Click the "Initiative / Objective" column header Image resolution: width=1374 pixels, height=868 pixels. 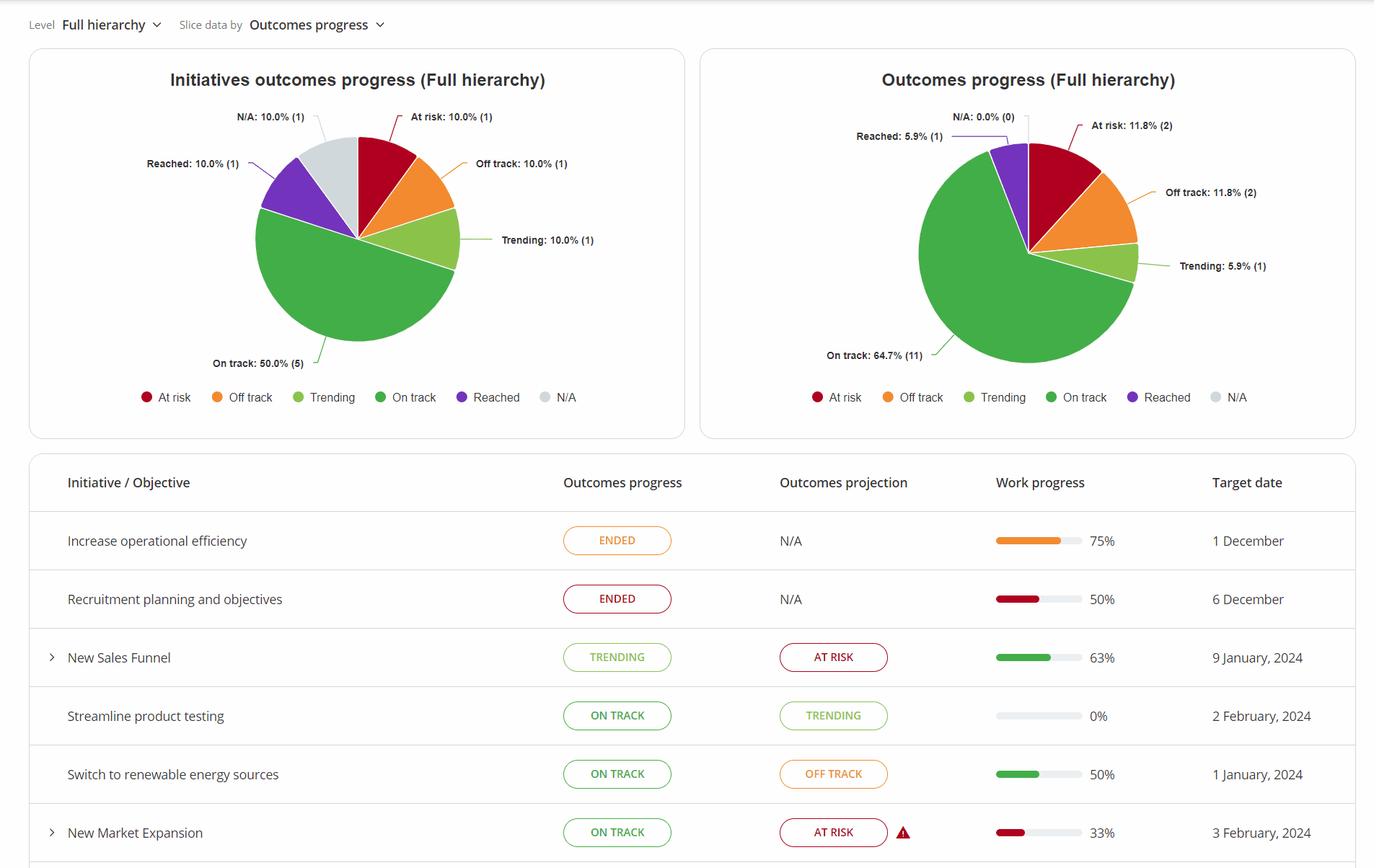(x=128, y=482)
